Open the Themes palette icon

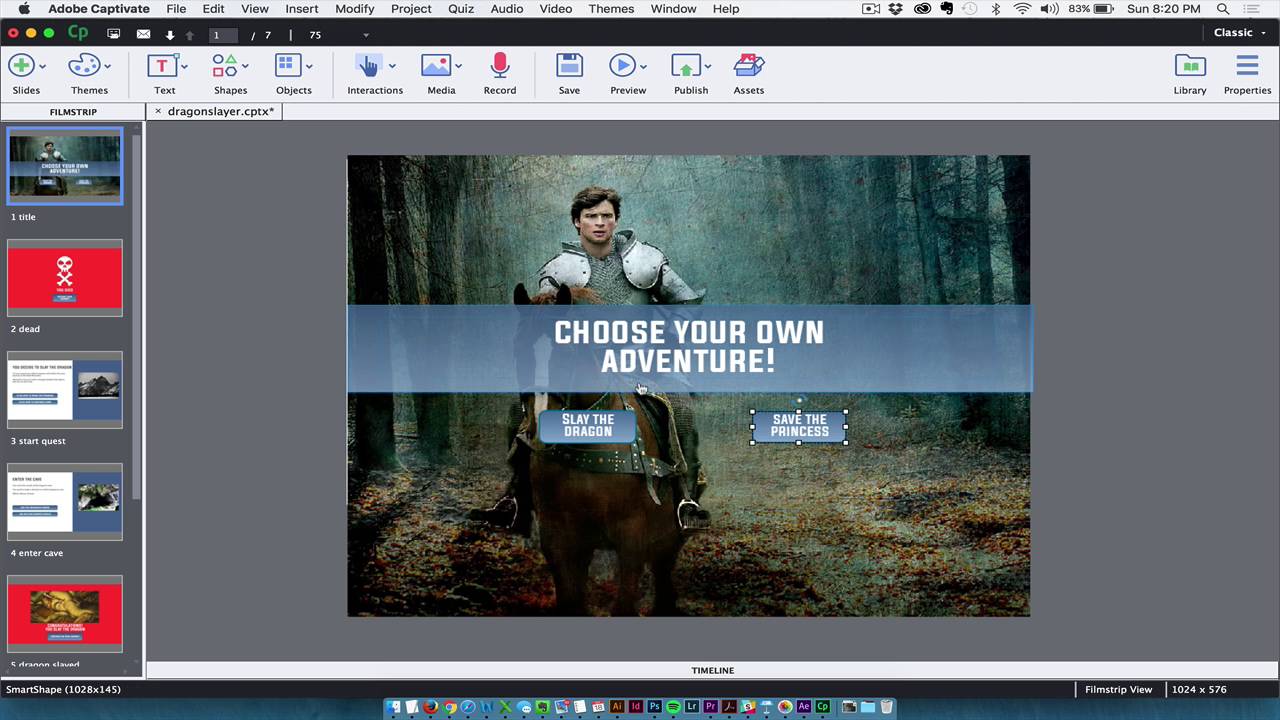84,66
